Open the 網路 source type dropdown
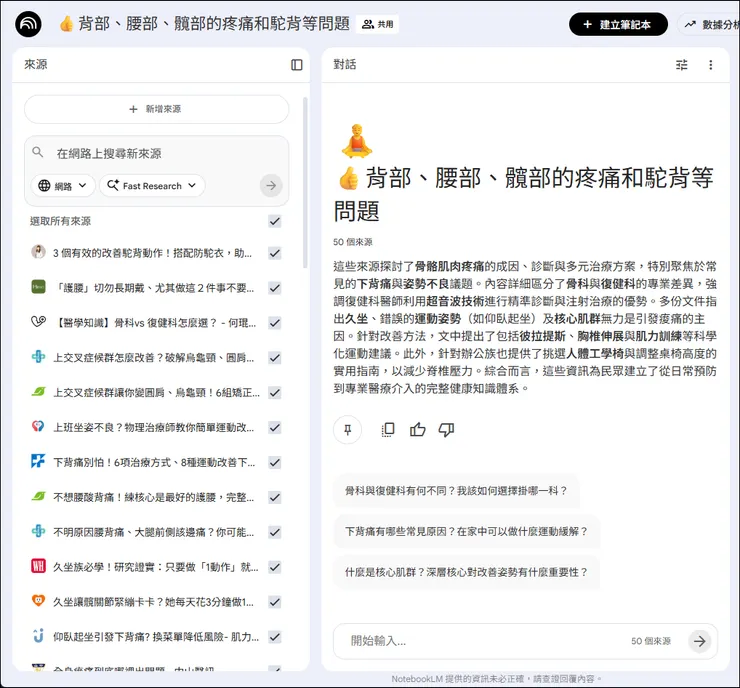The width and height of the screenshot is (740, 688). coord(63,185)
